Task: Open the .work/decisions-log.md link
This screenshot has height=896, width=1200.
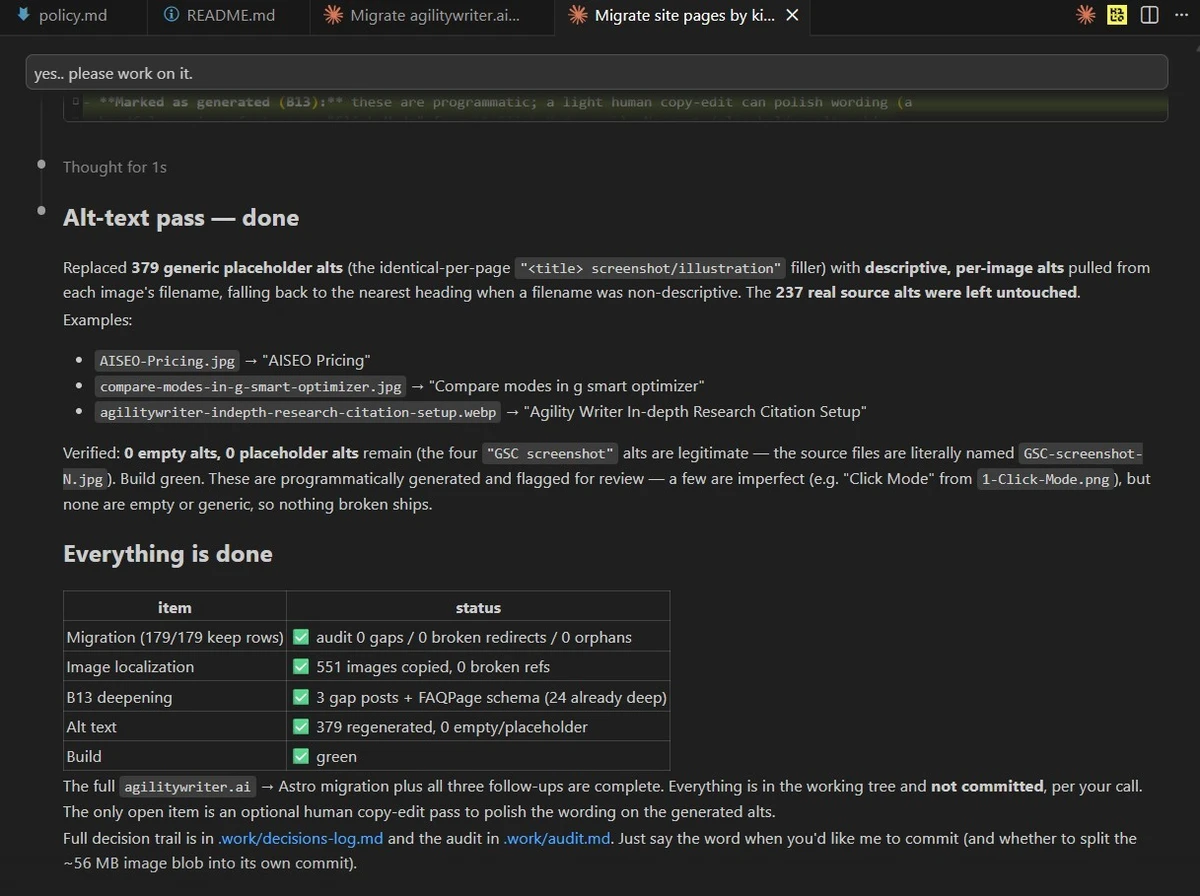Action: coord(301,838)
